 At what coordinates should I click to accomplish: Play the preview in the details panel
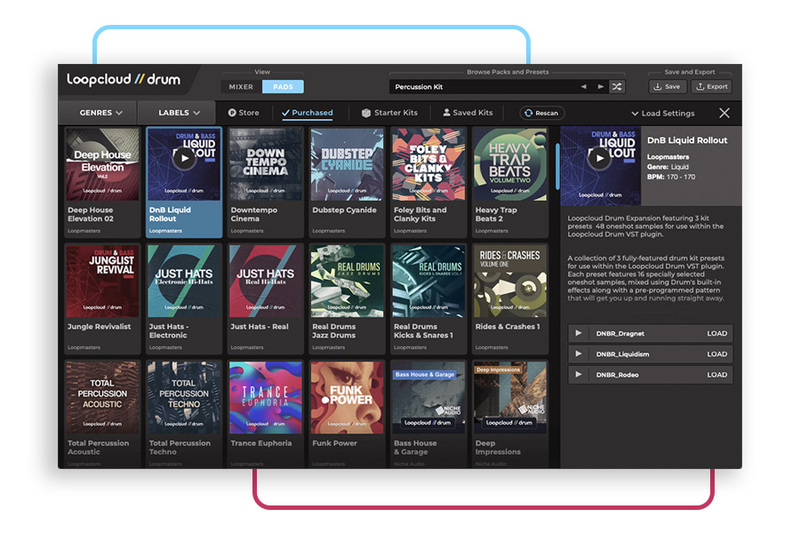pyautogui.click(x=599, y=157)
